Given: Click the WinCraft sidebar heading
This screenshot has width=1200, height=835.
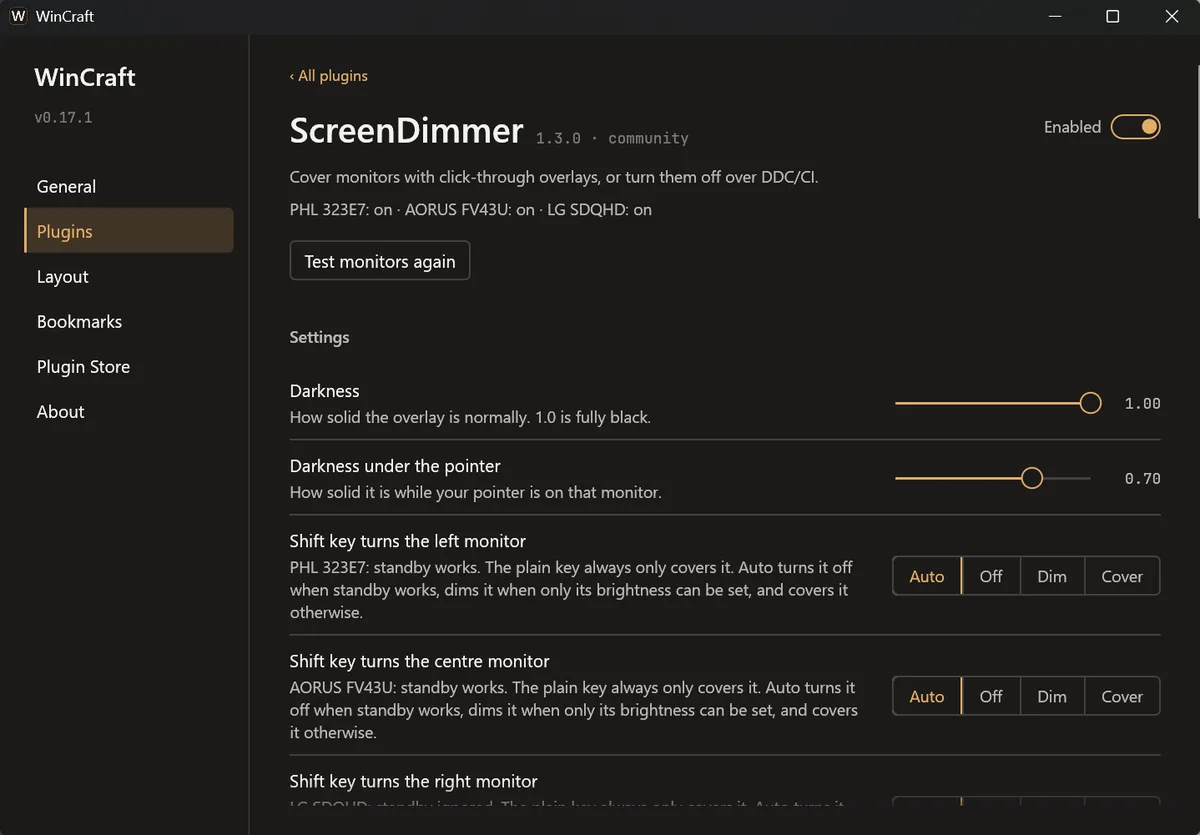Looking at the screenshot, I should coord(85,77).
